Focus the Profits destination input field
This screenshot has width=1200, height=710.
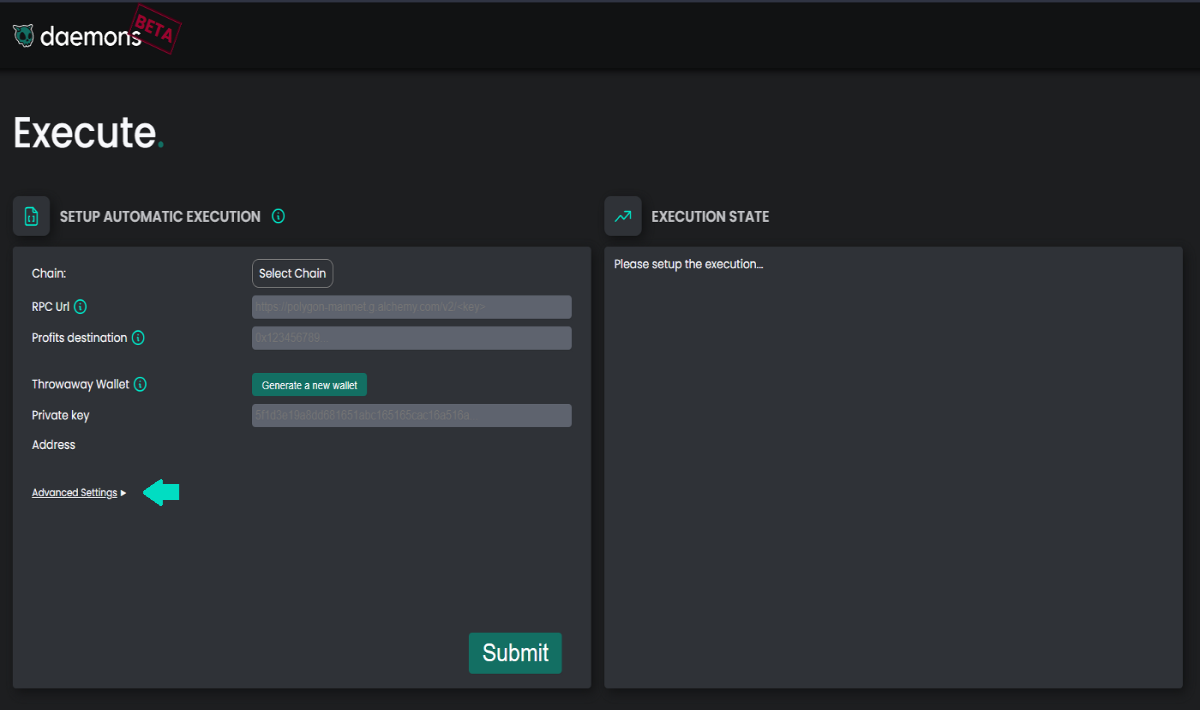(x=412, y=338)
